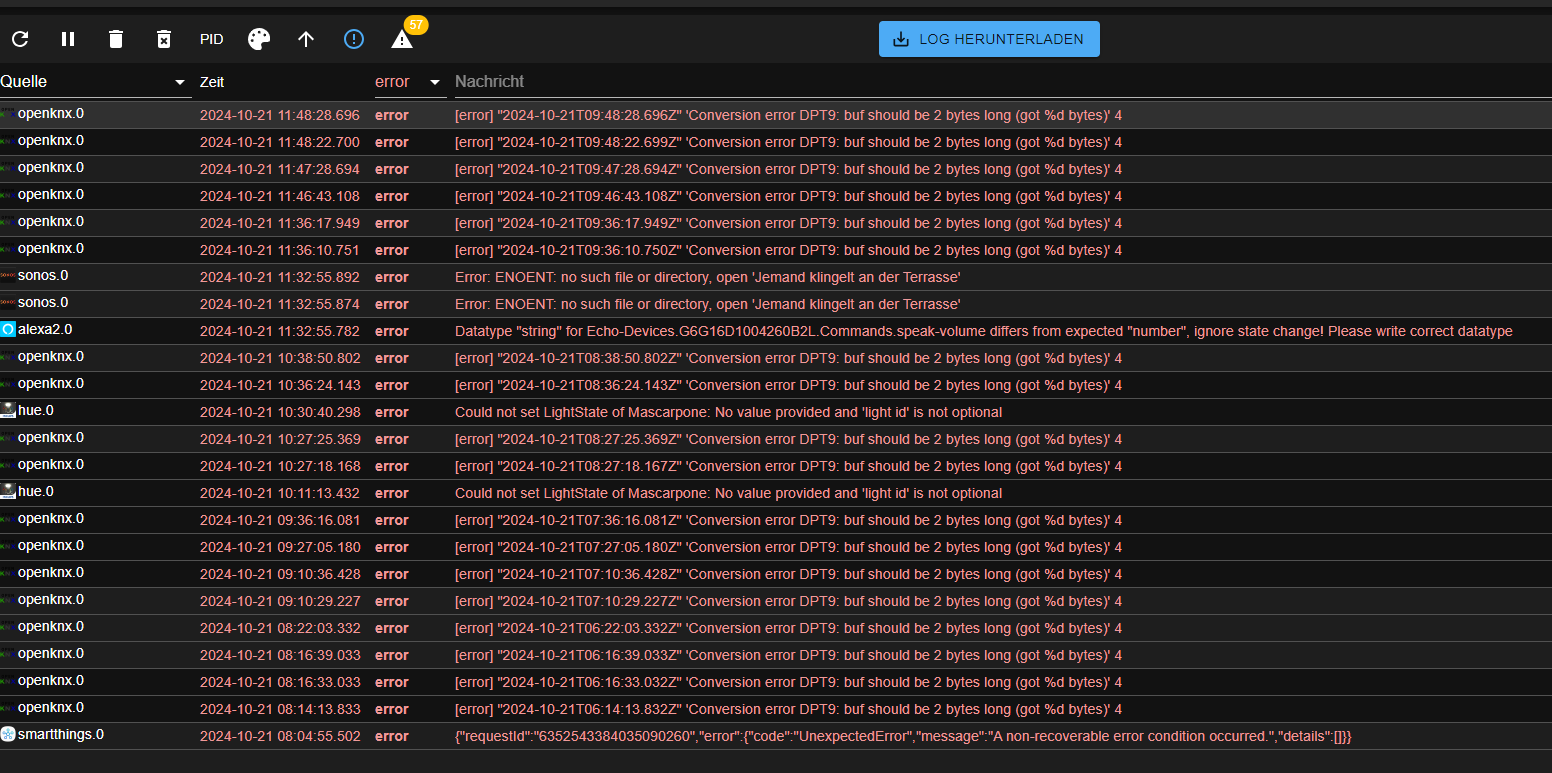
Task: Click the alexa2.0 adapter icon
Action: [x=8, y=329]
